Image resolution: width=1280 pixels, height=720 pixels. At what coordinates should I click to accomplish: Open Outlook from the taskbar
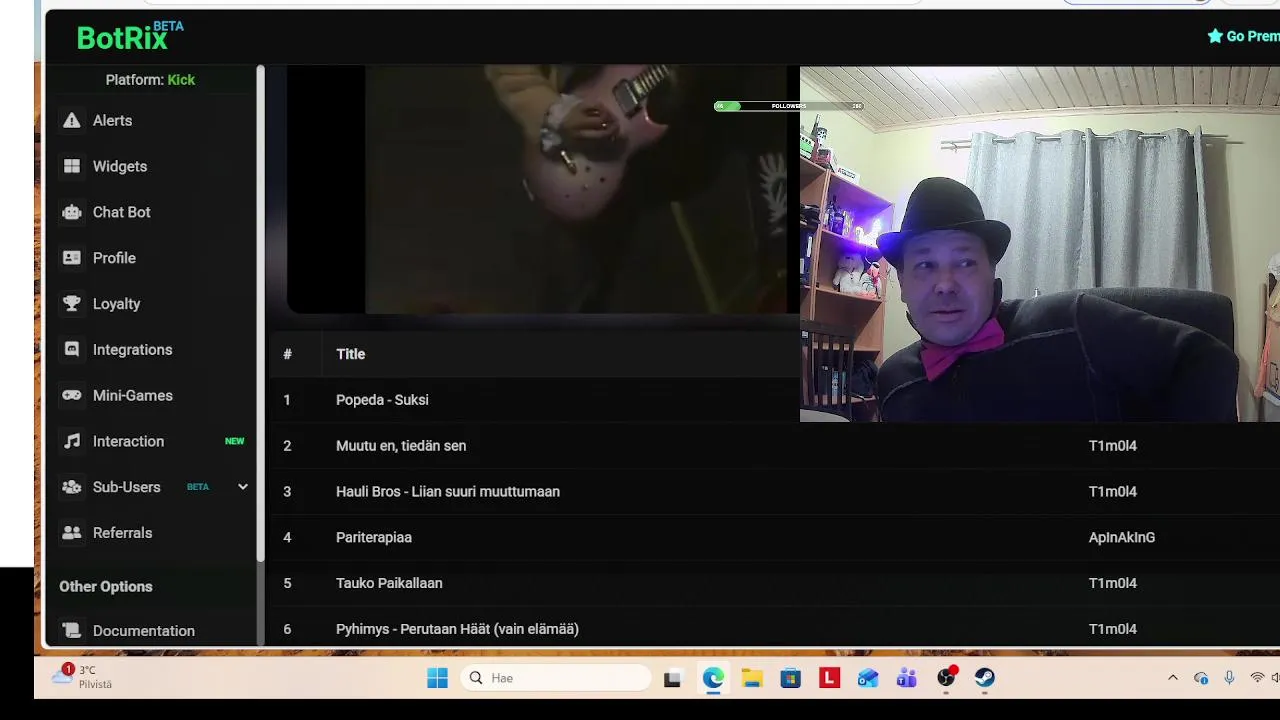868,678
